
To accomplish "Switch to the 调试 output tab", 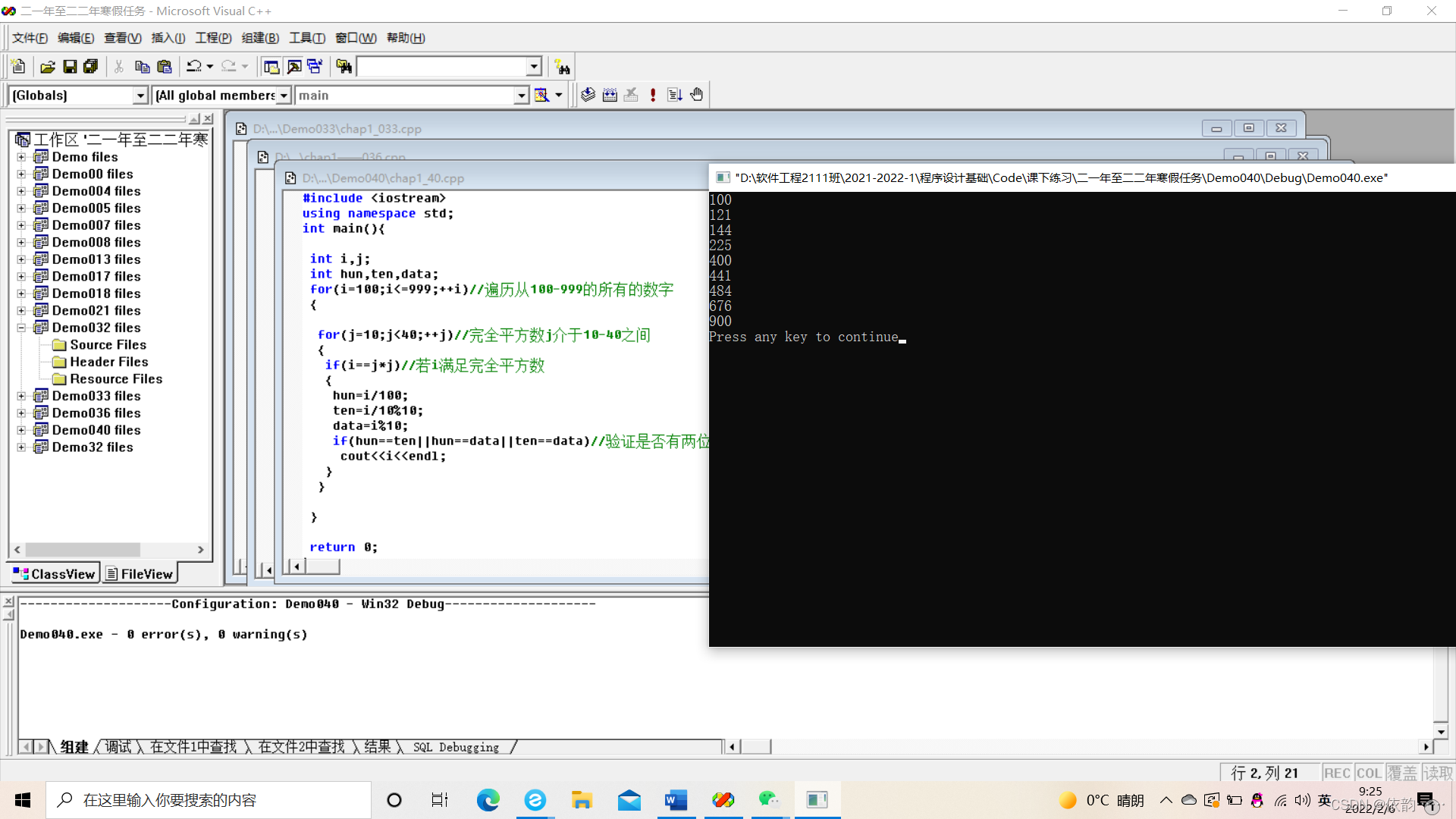I will click(x=118, y=747).
